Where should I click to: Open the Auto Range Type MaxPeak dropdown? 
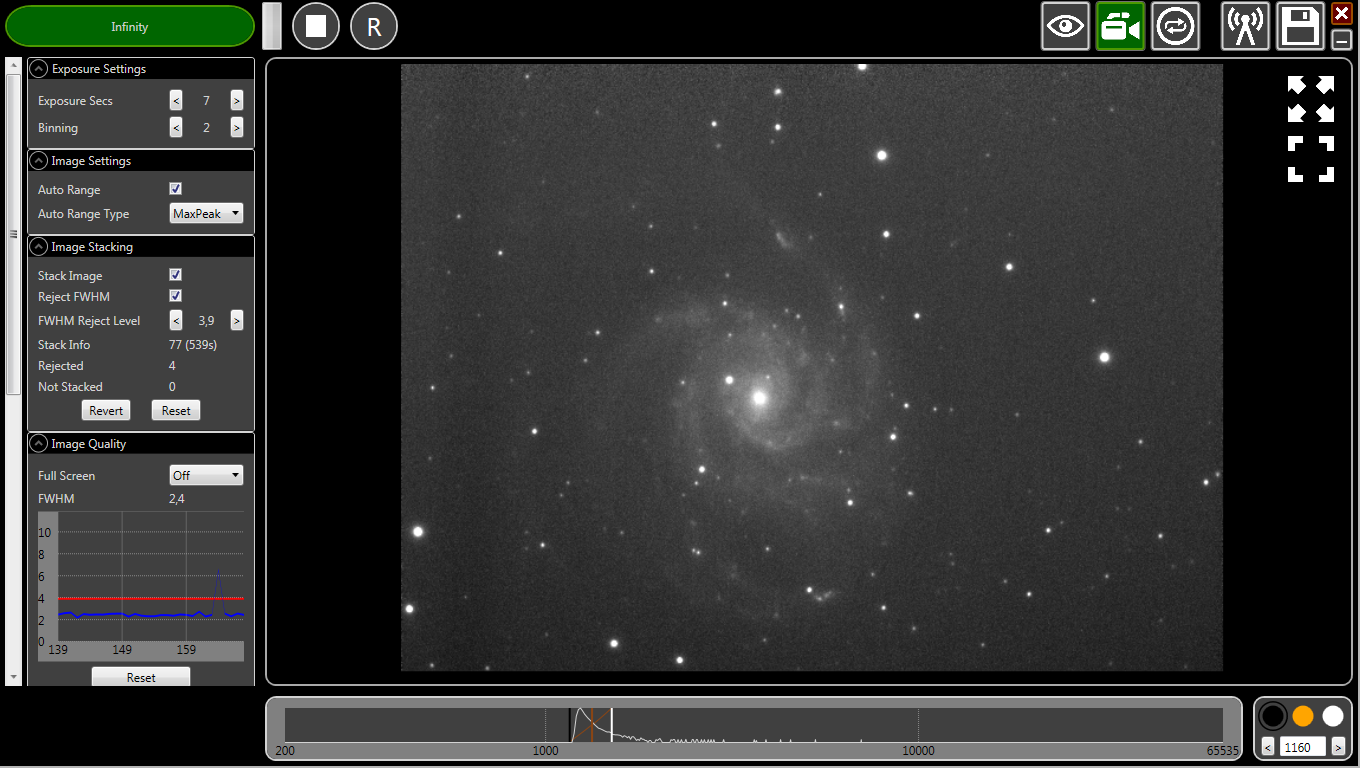coord(206,214)
